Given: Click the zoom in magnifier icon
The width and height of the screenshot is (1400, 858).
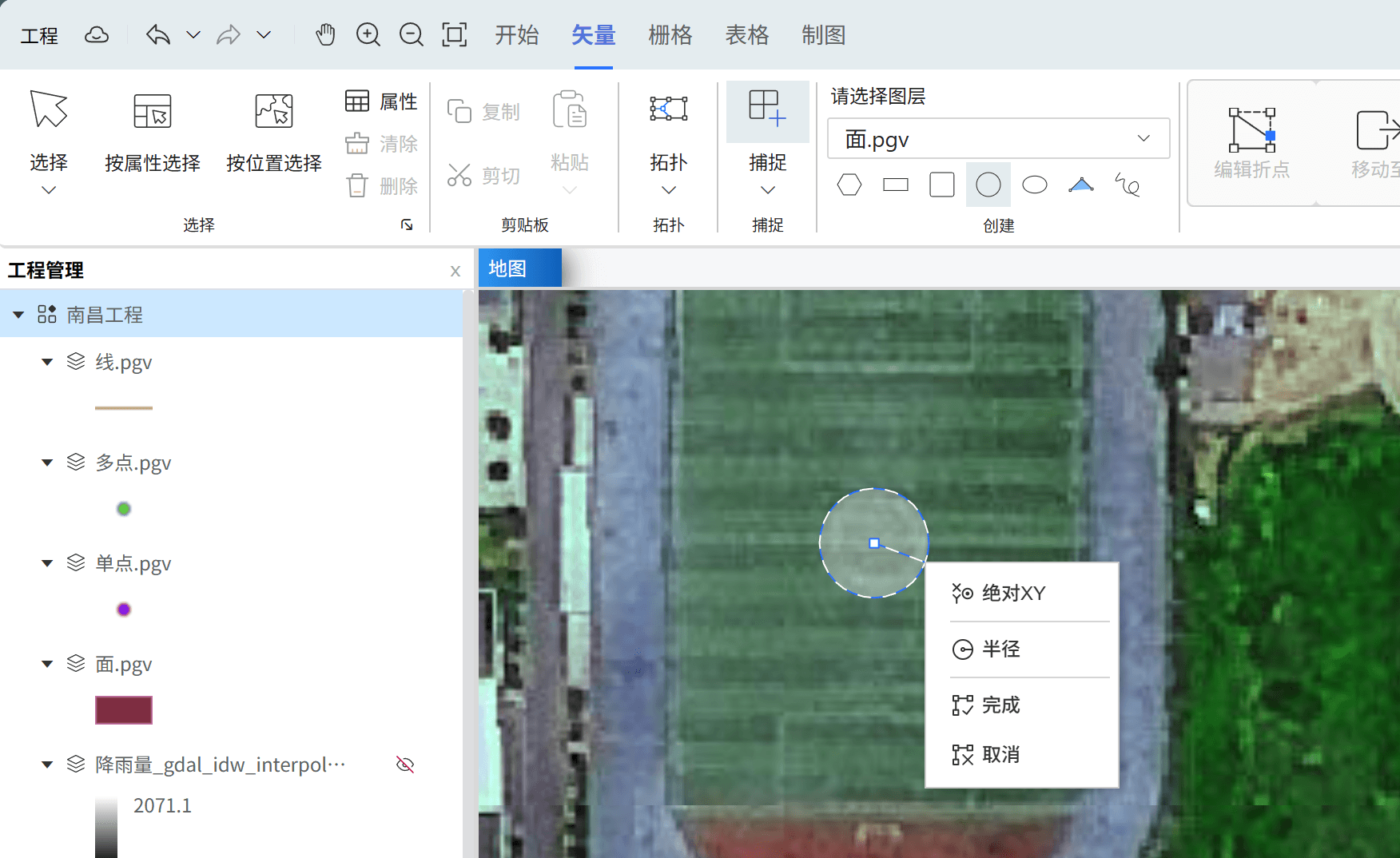Looking at the screenshot, I should point(368,35).
